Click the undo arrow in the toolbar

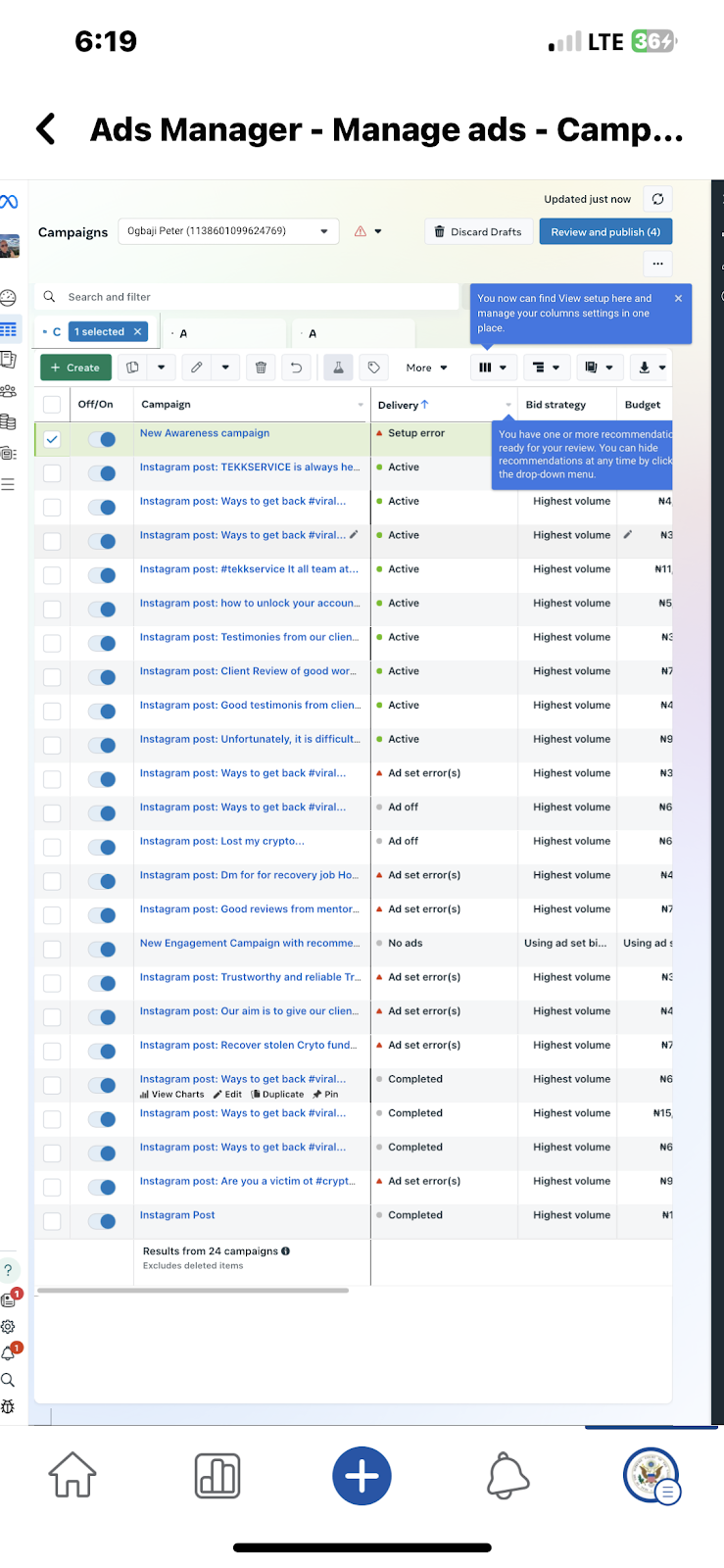click(296, 367)
